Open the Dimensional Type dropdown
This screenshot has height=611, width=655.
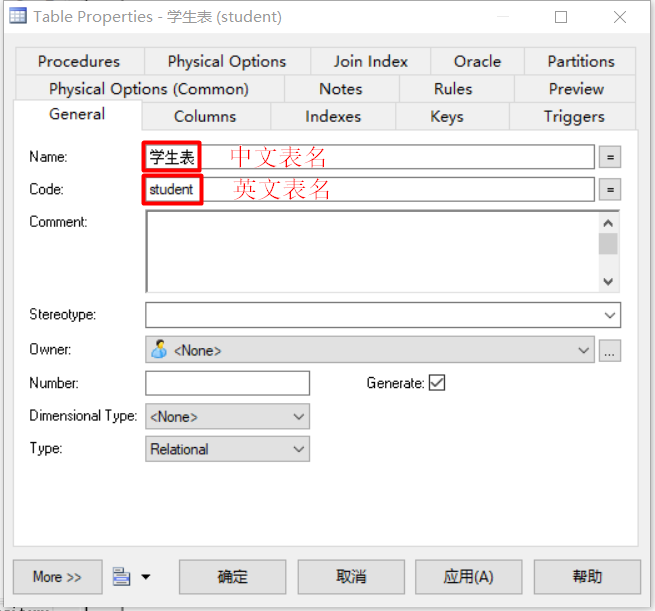click(298, 416)
